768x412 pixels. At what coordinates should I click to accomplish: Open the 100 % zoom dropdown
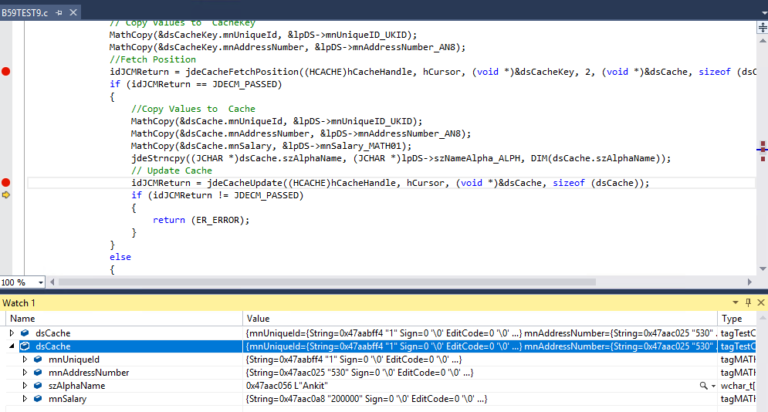(40, 283)
